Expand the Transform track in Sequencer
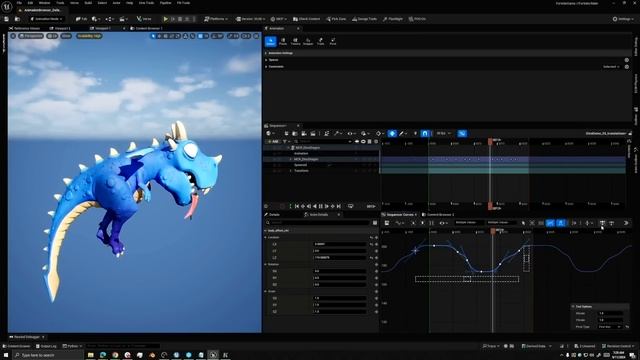Viewport: 640px width, 360px height. (291, 171)
